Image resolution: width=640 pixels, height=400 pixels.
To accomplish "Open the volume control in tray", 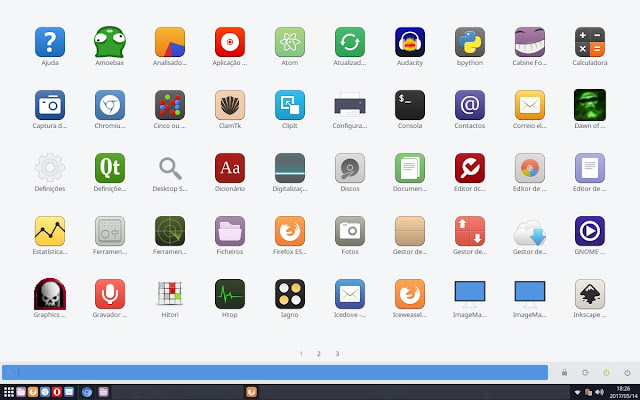I will 599,393.
